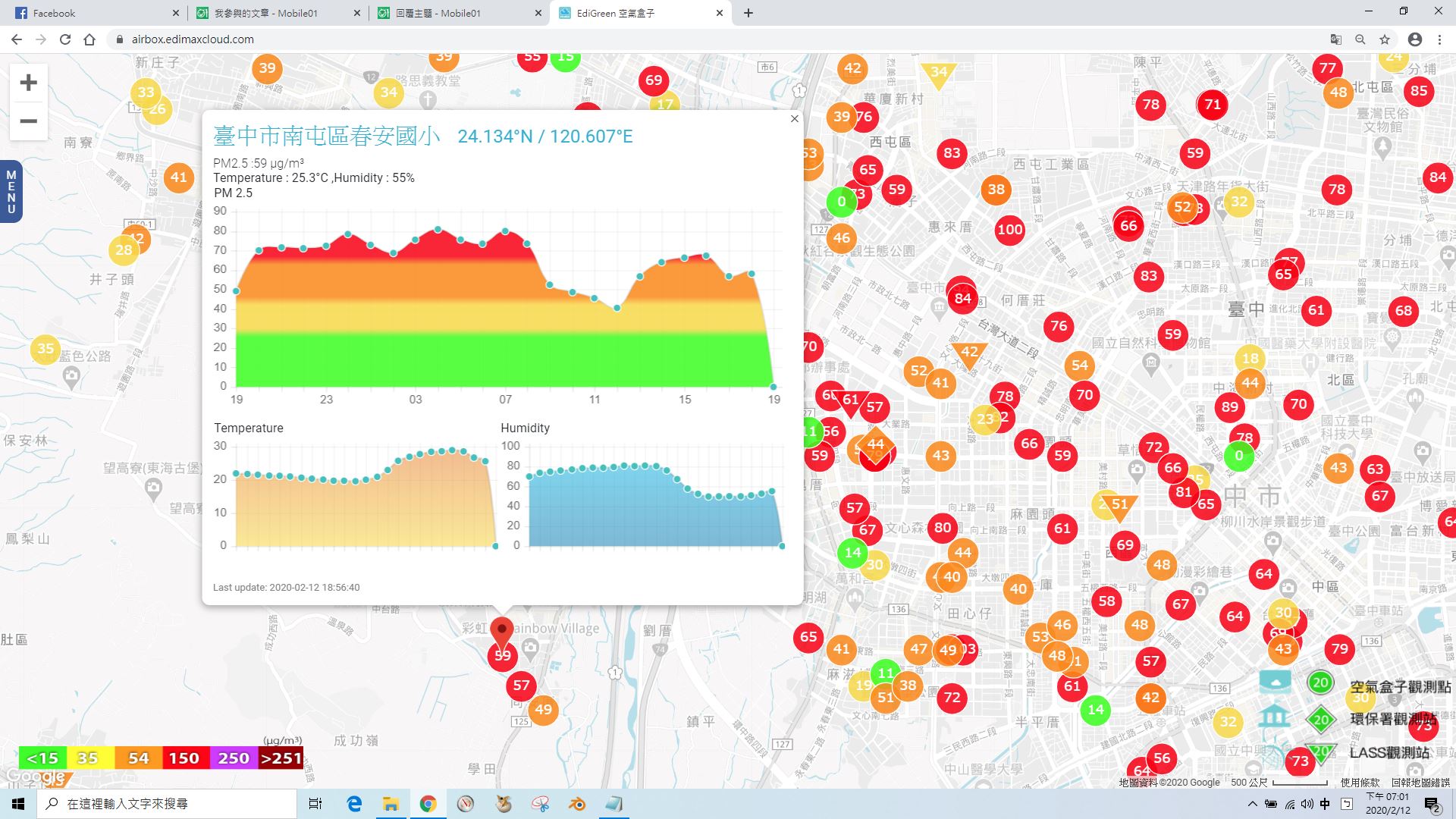1456x819 pixels.
Task: Select the red triangle 61 LASS marker
Action: pos(851,402)
